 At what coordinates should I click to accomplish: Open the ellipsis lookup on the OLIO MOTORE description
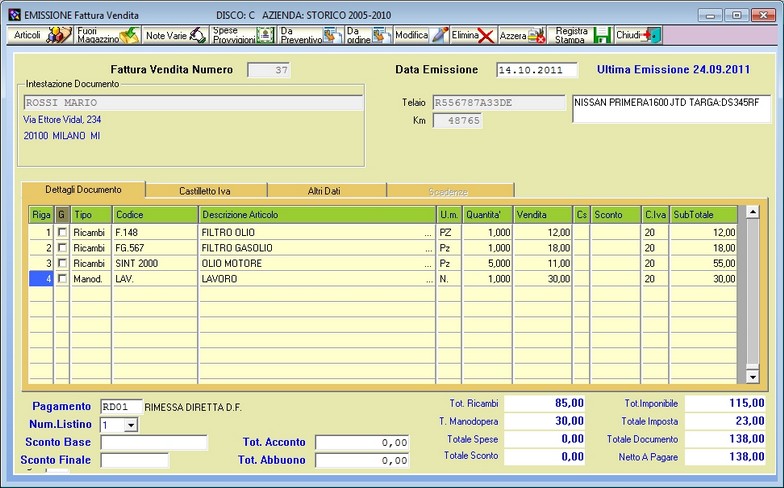point(428,264)
